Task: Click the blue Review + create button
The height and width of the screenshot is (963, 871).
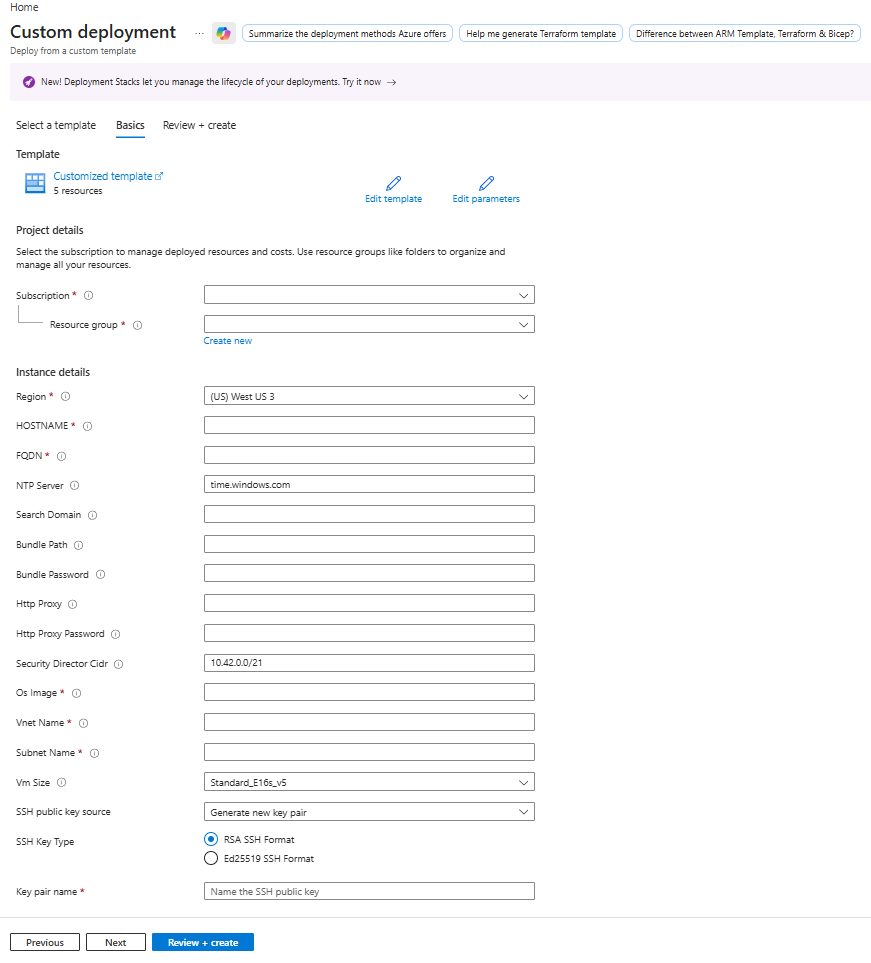Action: point(203,942)
